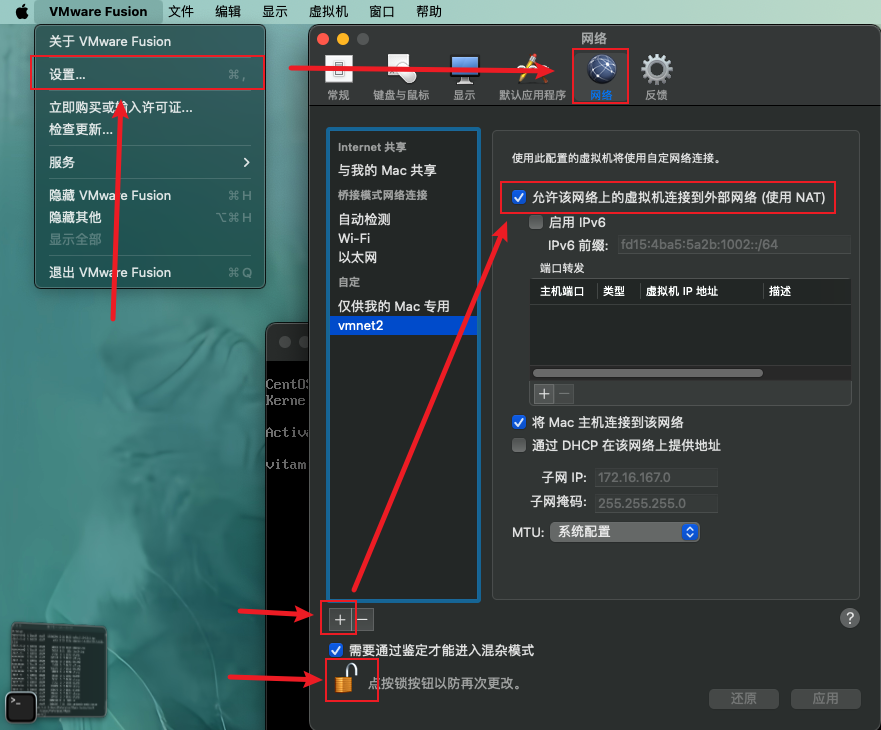Open the 窗口 menu

point(382,11)
